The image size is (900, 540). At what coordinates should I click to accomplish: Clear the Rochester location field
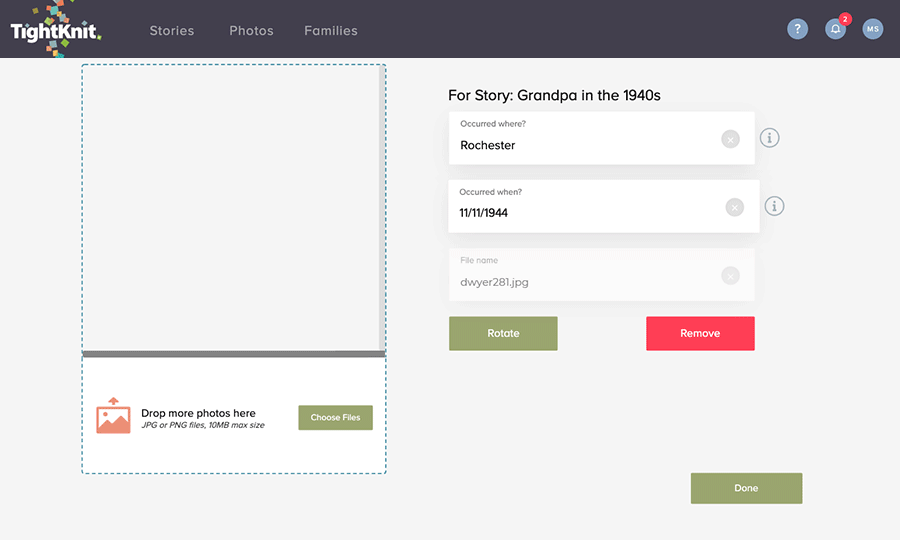pyautogui.click(x=730, y=139)
